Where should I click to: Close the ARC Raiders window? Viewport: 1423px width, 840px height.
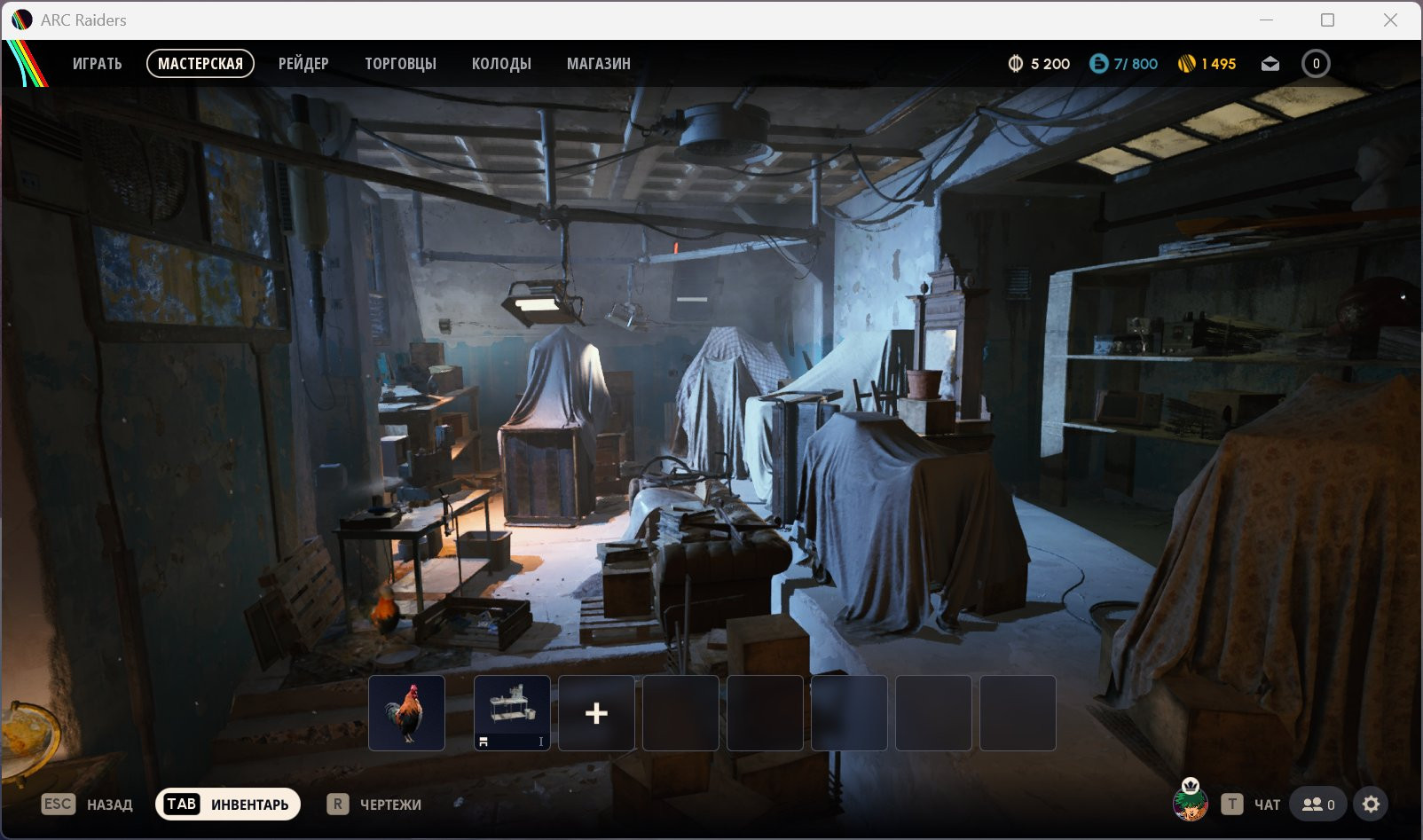1390,20
